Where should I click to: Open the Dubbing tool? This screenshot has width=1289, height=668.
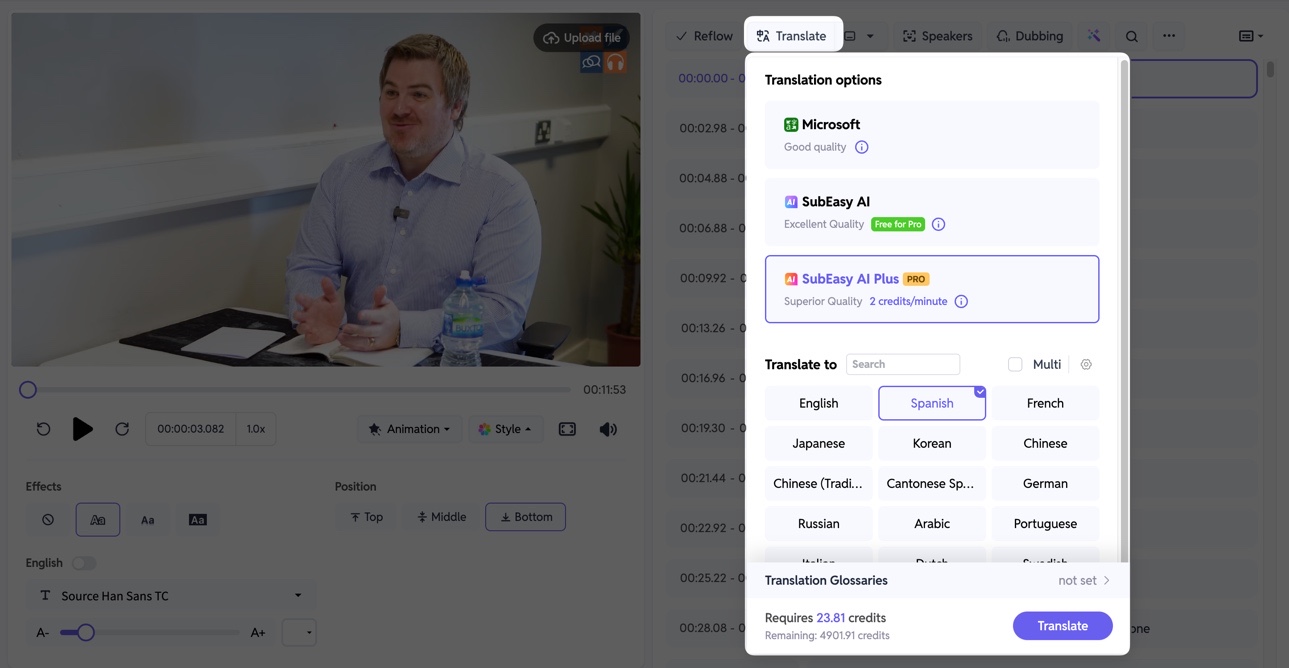pyautogui.click(x=1030, y=36)
